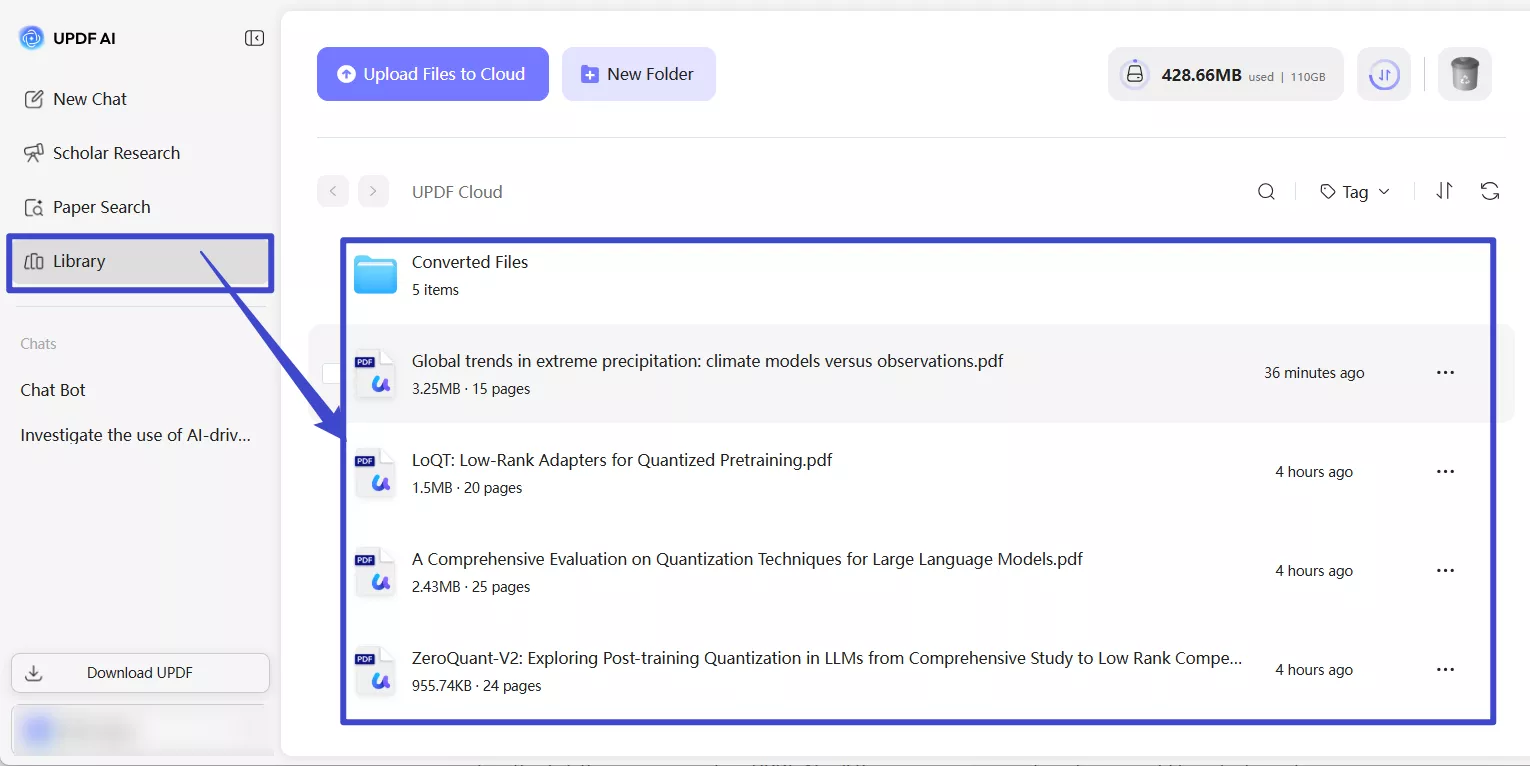Refresh the cloud file list
1530x766 pixels.
pos(1489,191)
